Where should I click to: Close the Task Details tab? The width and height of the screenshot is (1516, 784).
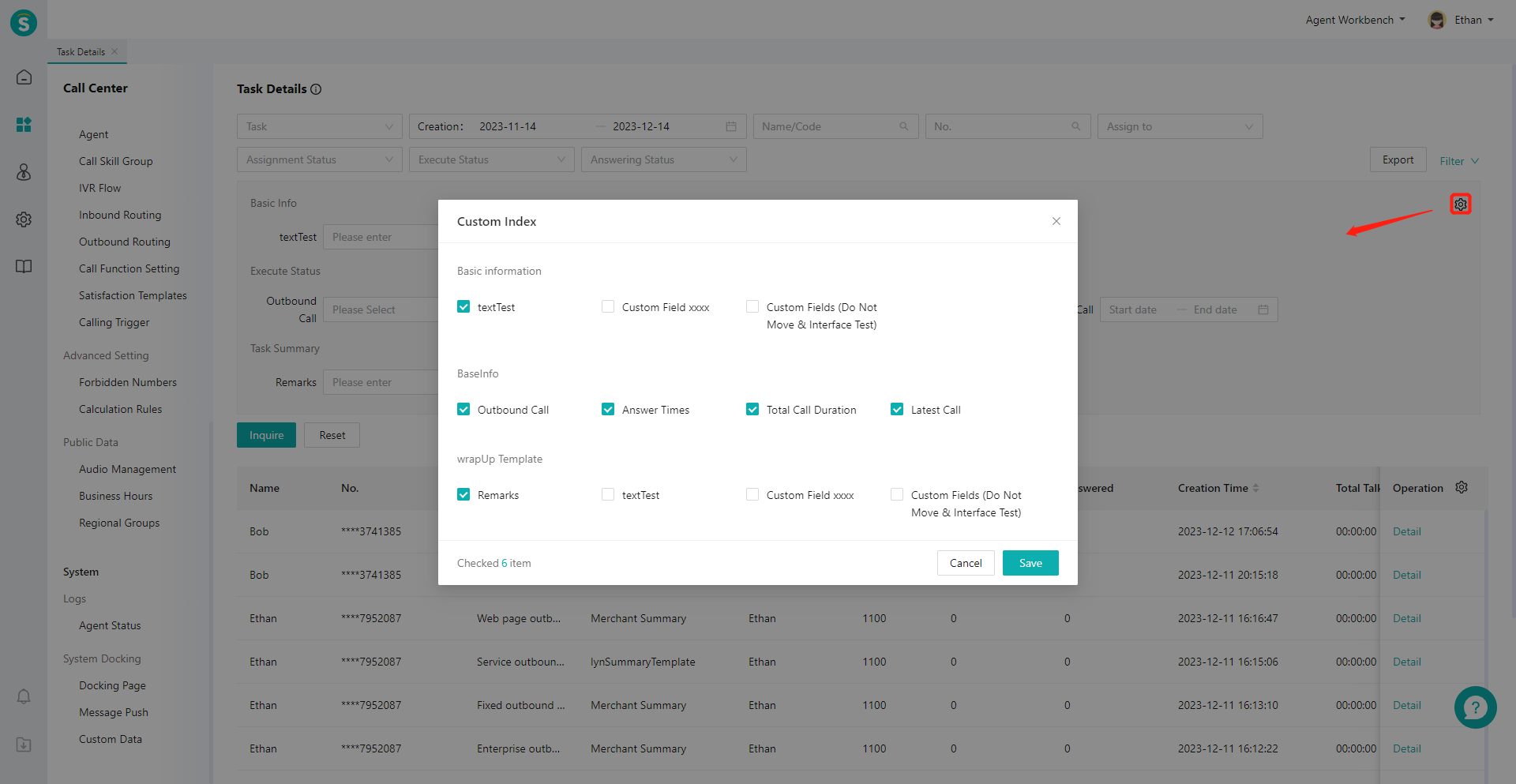114,51
